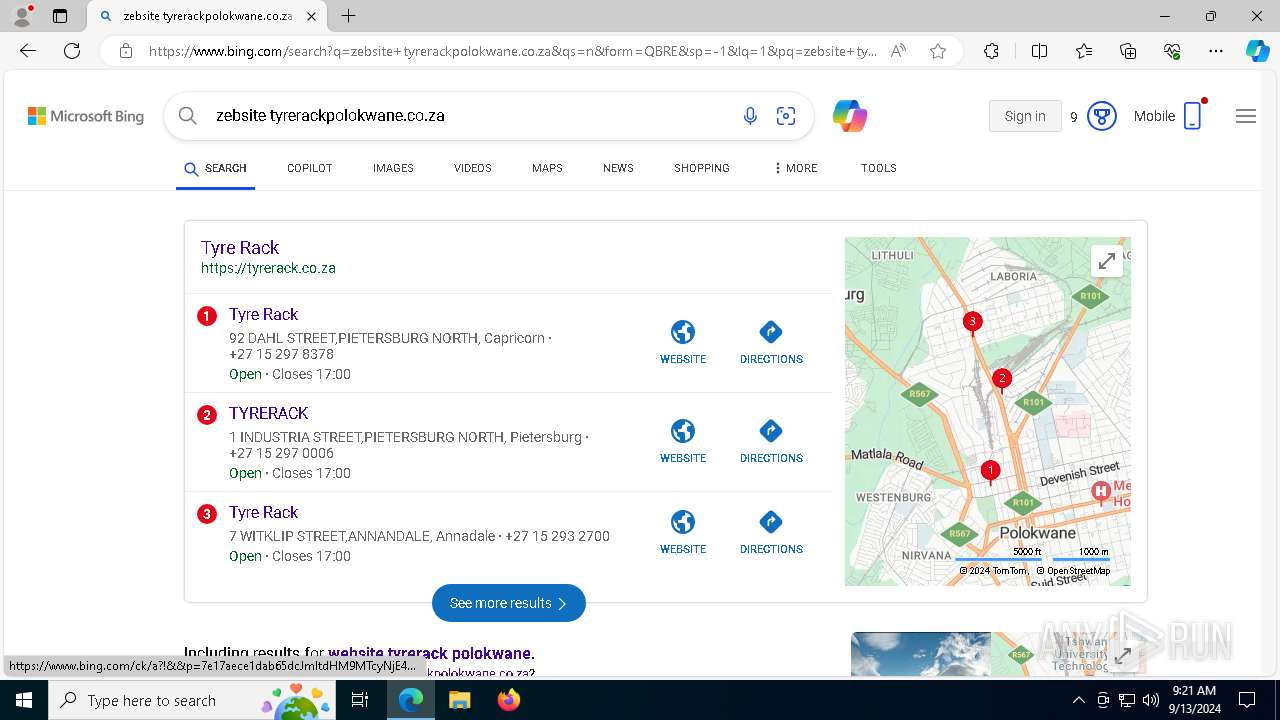View site information padlock icon

click(x=126, y=51)
